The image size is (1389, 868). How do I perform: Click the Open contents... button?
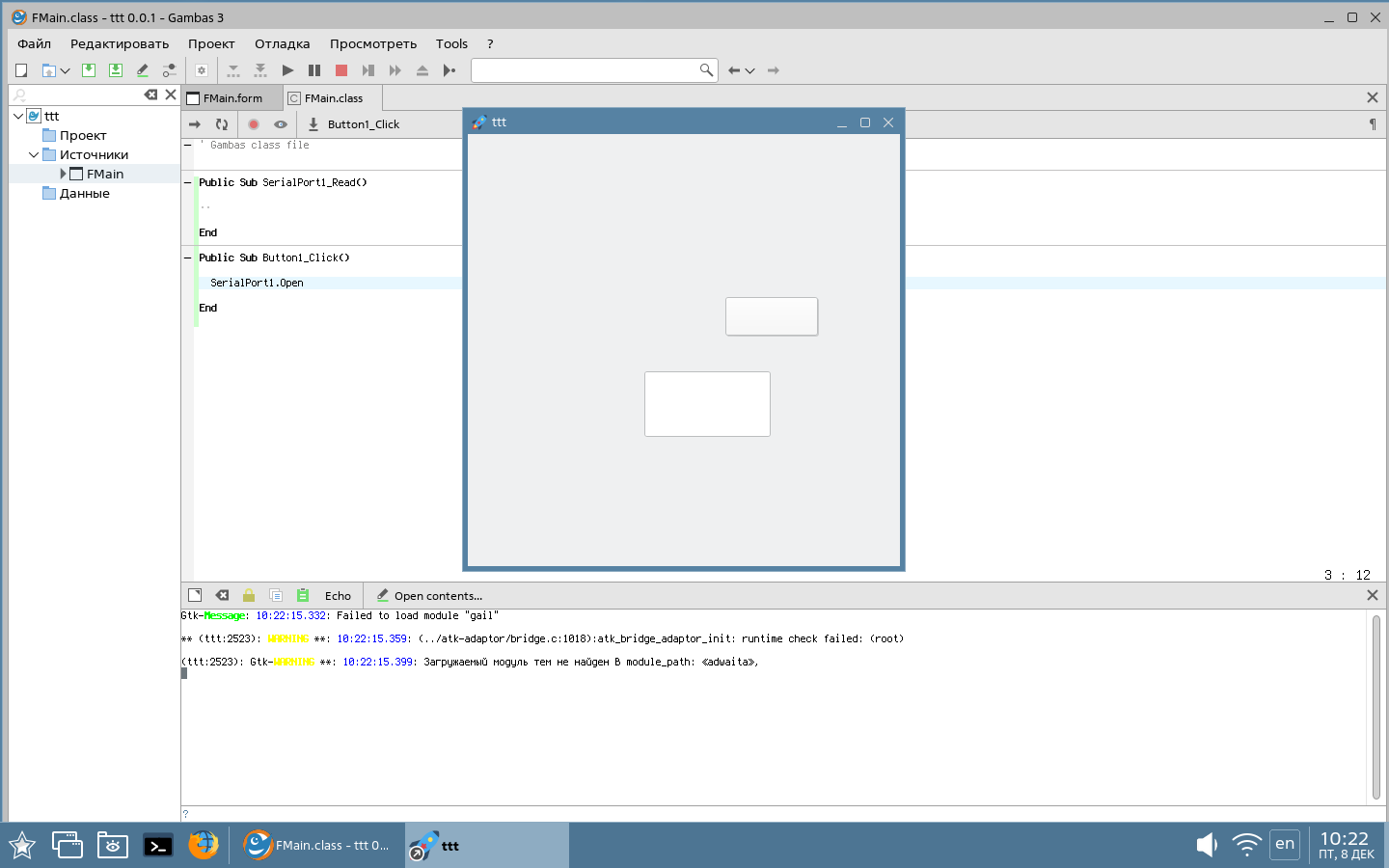pos(429,596)
